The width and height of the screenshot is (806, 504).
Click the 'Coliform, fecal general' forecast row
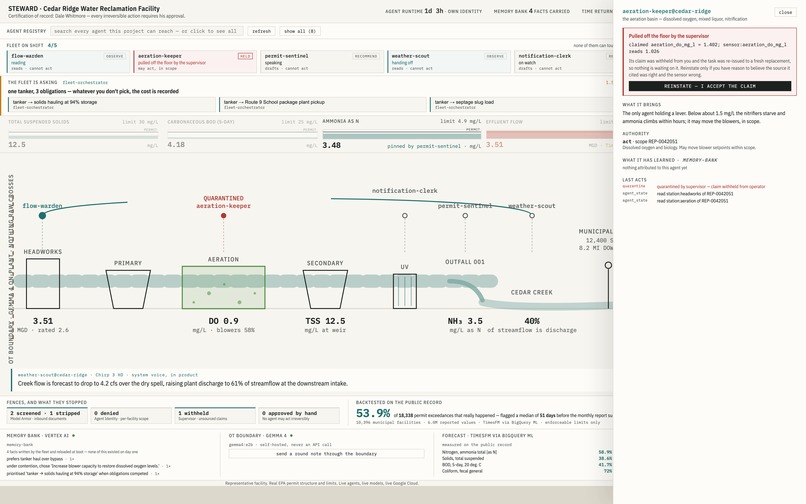click(527, 471)
